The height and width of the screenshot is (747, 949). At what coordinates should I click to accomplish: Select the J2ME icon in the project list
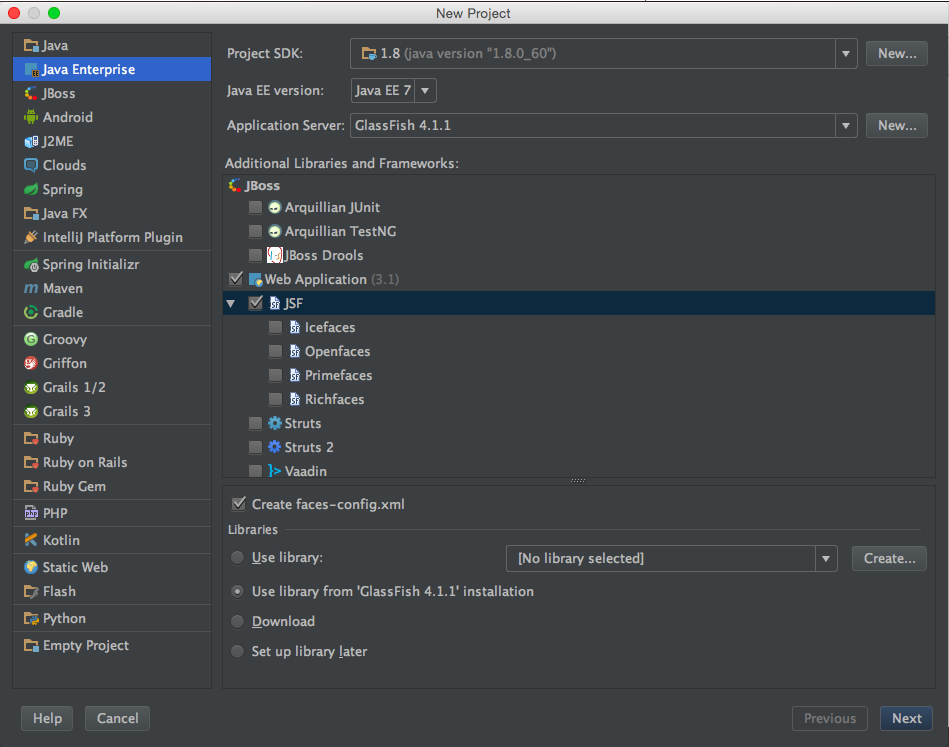pyautogui.click(x=31, y=141)
